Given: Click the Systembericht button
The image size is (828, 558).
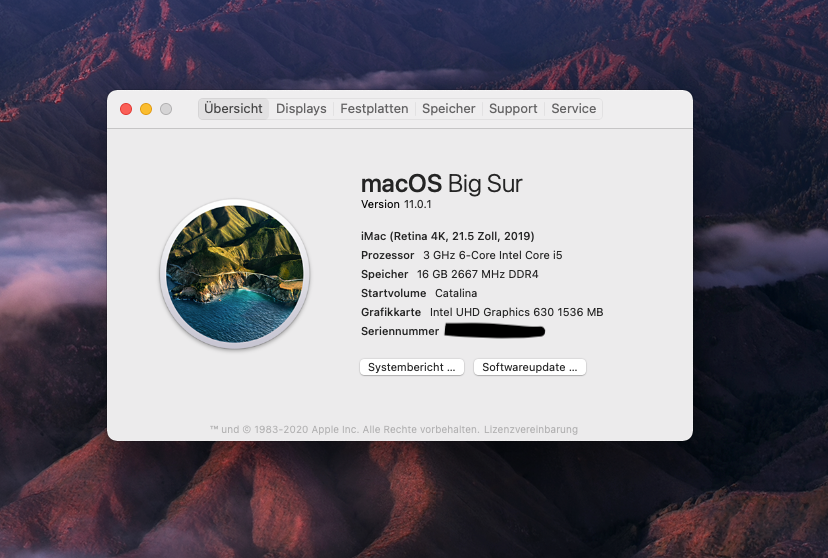Looking at the screenshot, I should point(411,367).
